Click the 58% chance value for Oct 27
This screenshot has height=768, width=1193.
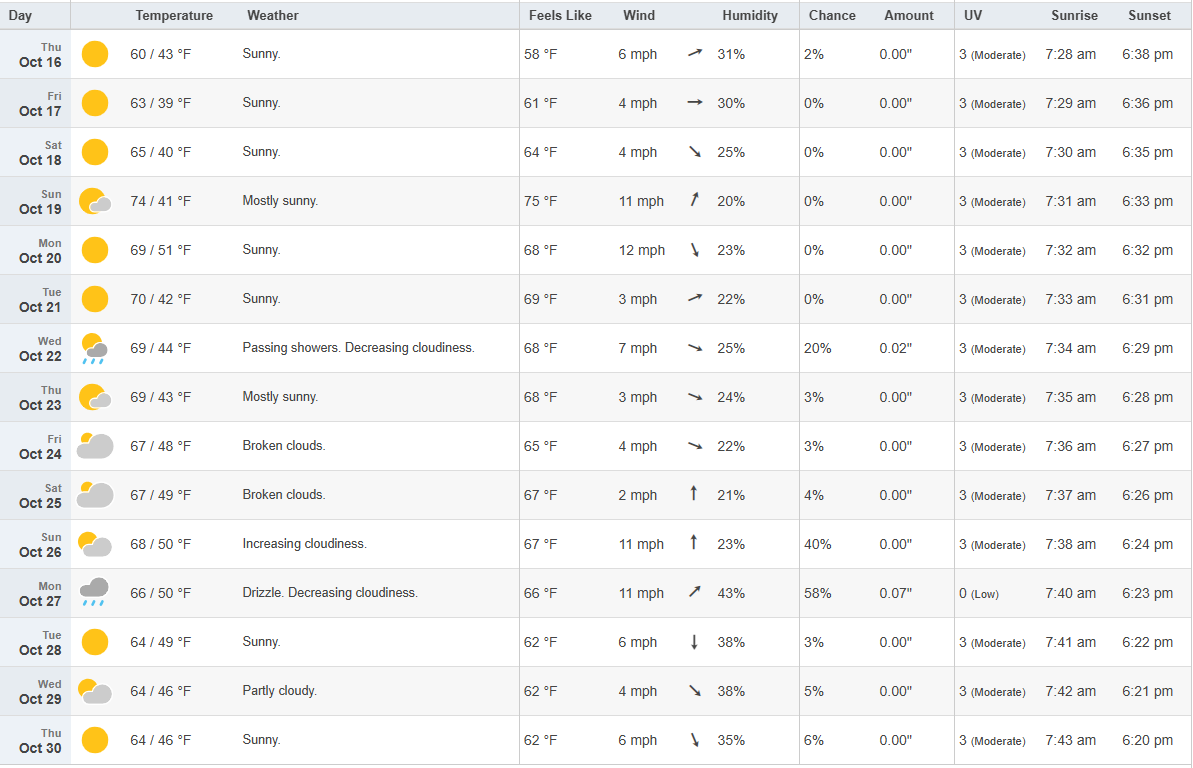coord(817,593)
